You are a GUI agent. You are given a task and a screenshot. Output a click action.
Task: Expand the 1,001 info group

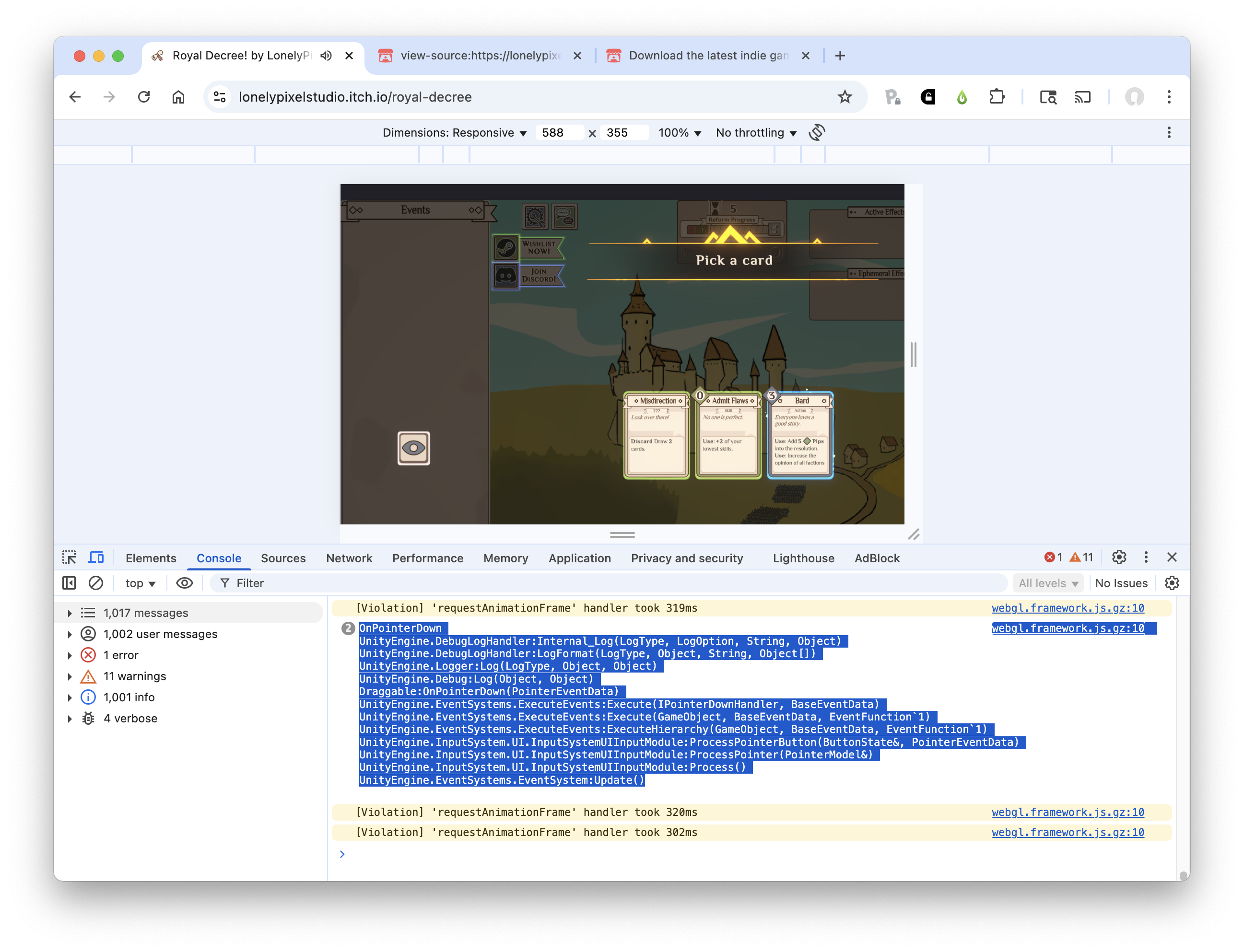(70, 697)
